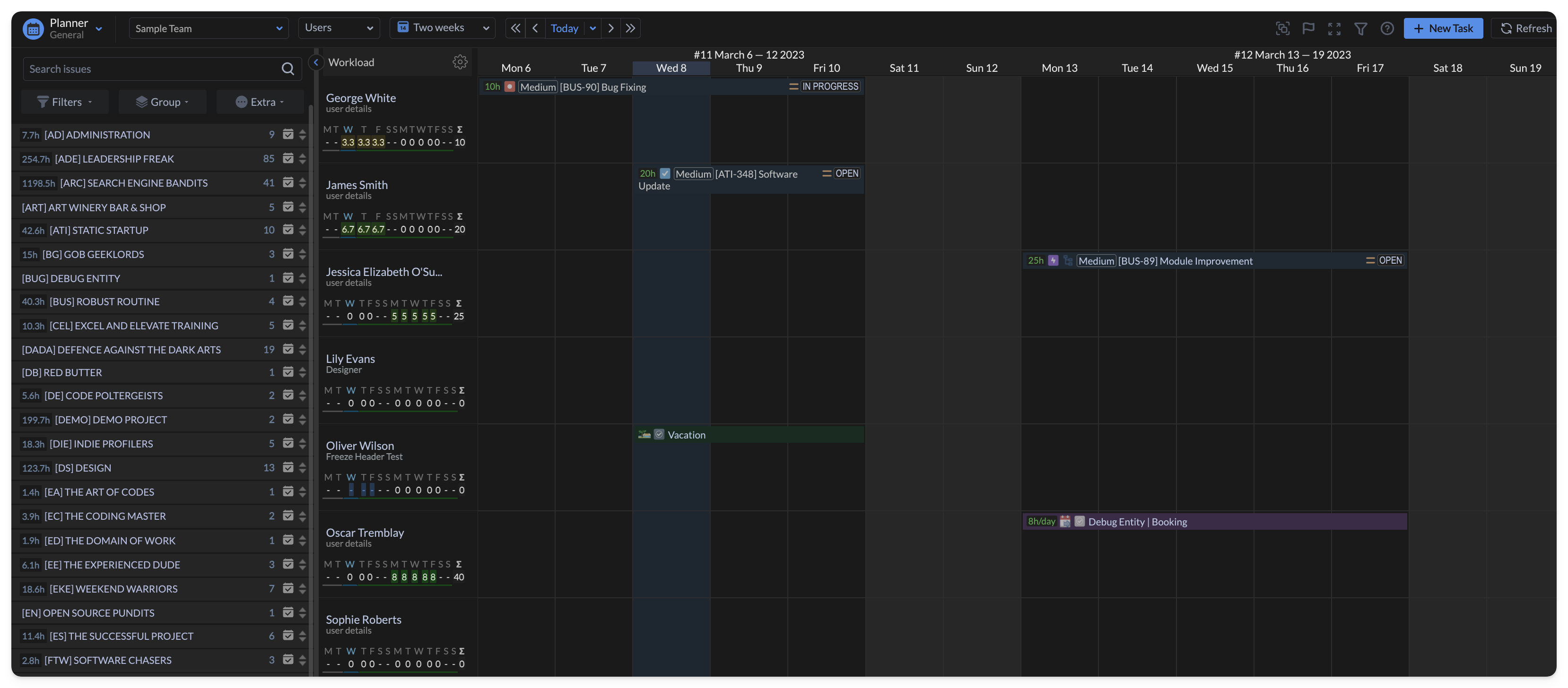Click the New Task button
Screen dimensions: 1568x688
(1443, 28)
